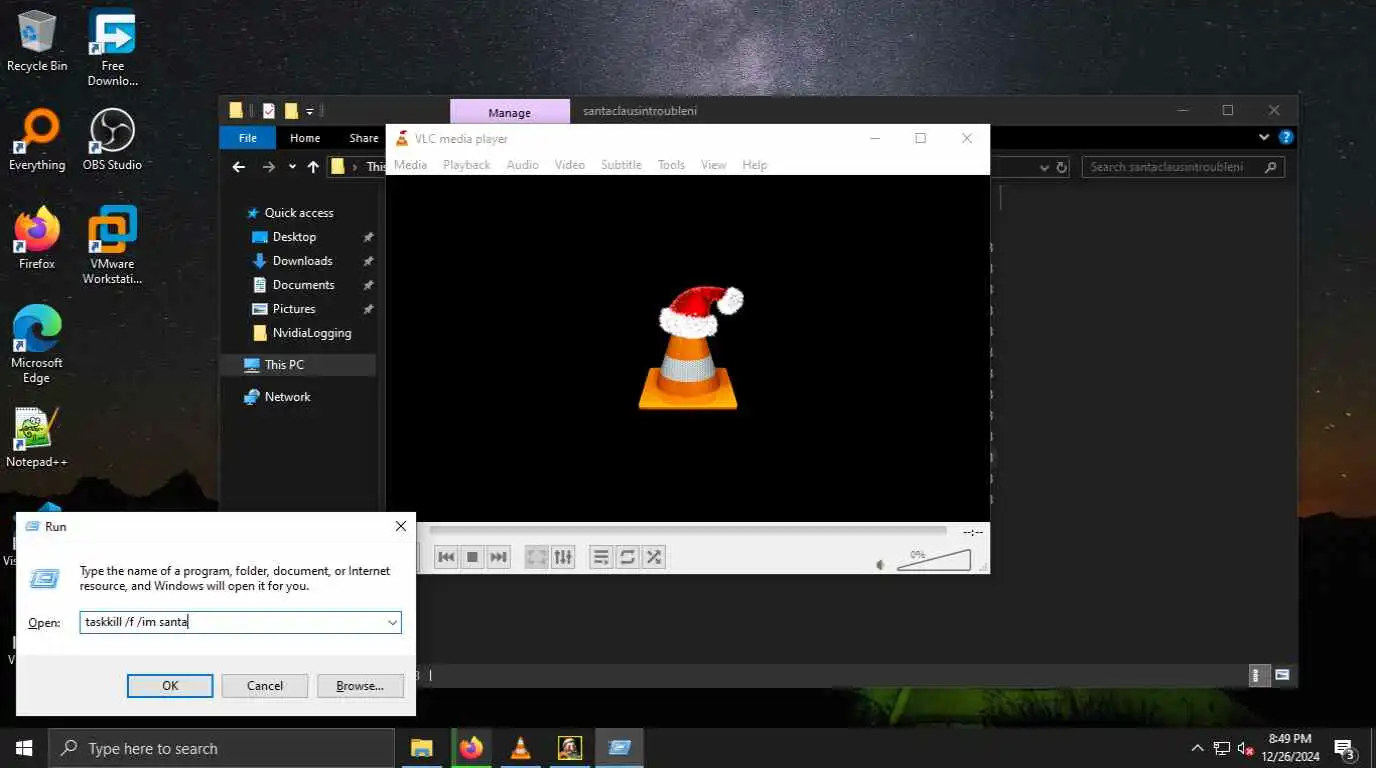Click the Search santaclausintroubleni field
1376x768 pixels.
click(x=1184, y=167)
